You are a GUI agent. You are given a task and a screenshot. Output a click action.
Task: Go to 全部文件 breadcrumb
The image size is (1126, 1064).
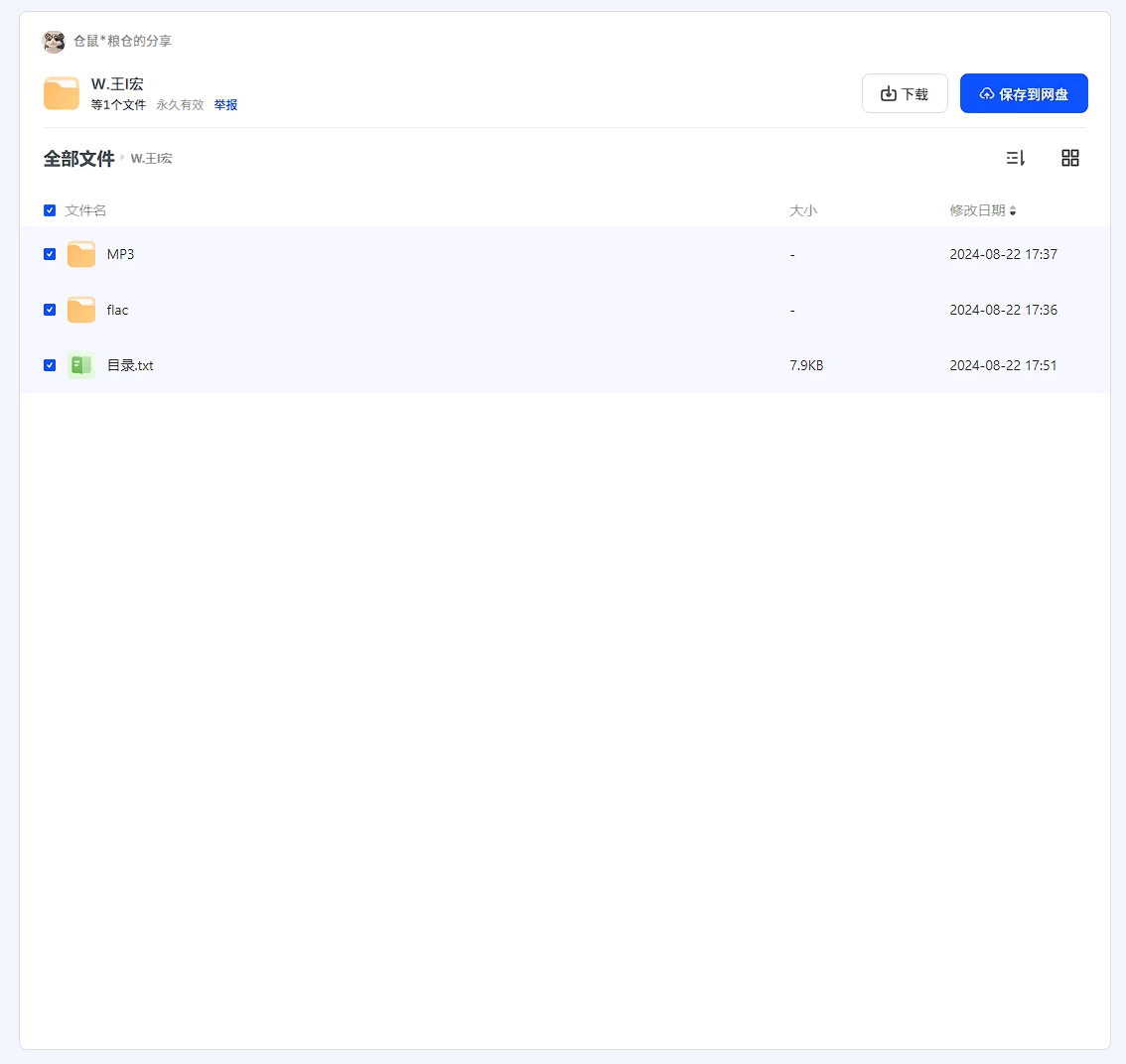[79, 159]
